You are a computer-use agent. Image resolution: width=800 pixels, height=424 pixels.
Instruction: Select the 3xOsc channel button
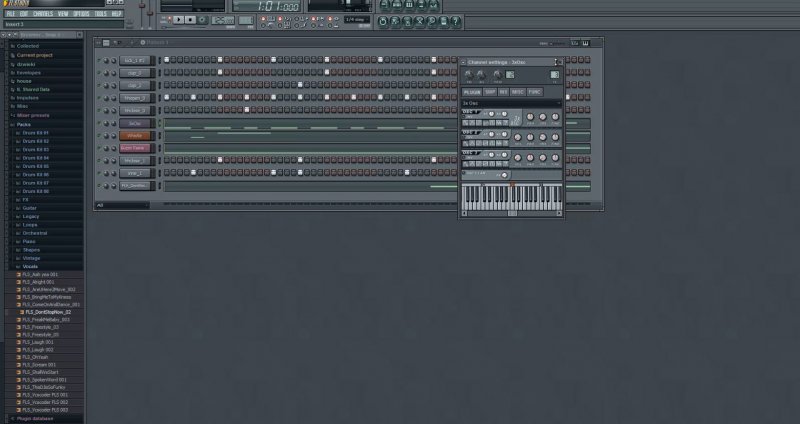click(x=134, y=123)
